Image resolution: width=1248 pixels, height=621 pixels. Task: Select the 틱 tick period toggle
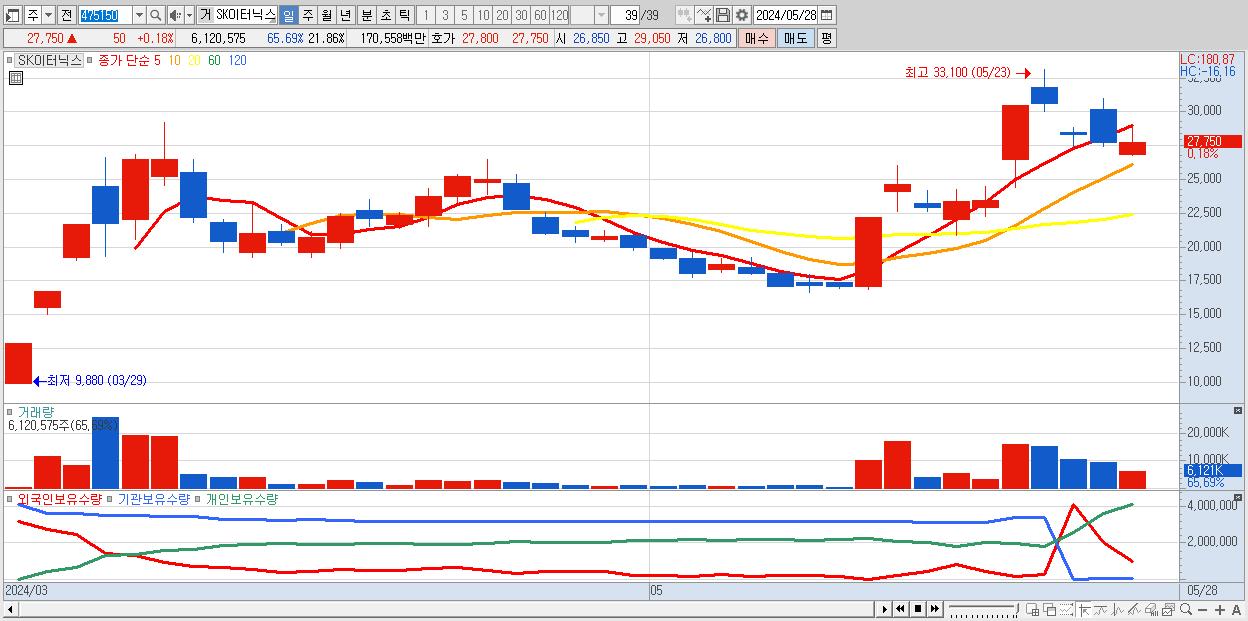[x=404, y=15]
